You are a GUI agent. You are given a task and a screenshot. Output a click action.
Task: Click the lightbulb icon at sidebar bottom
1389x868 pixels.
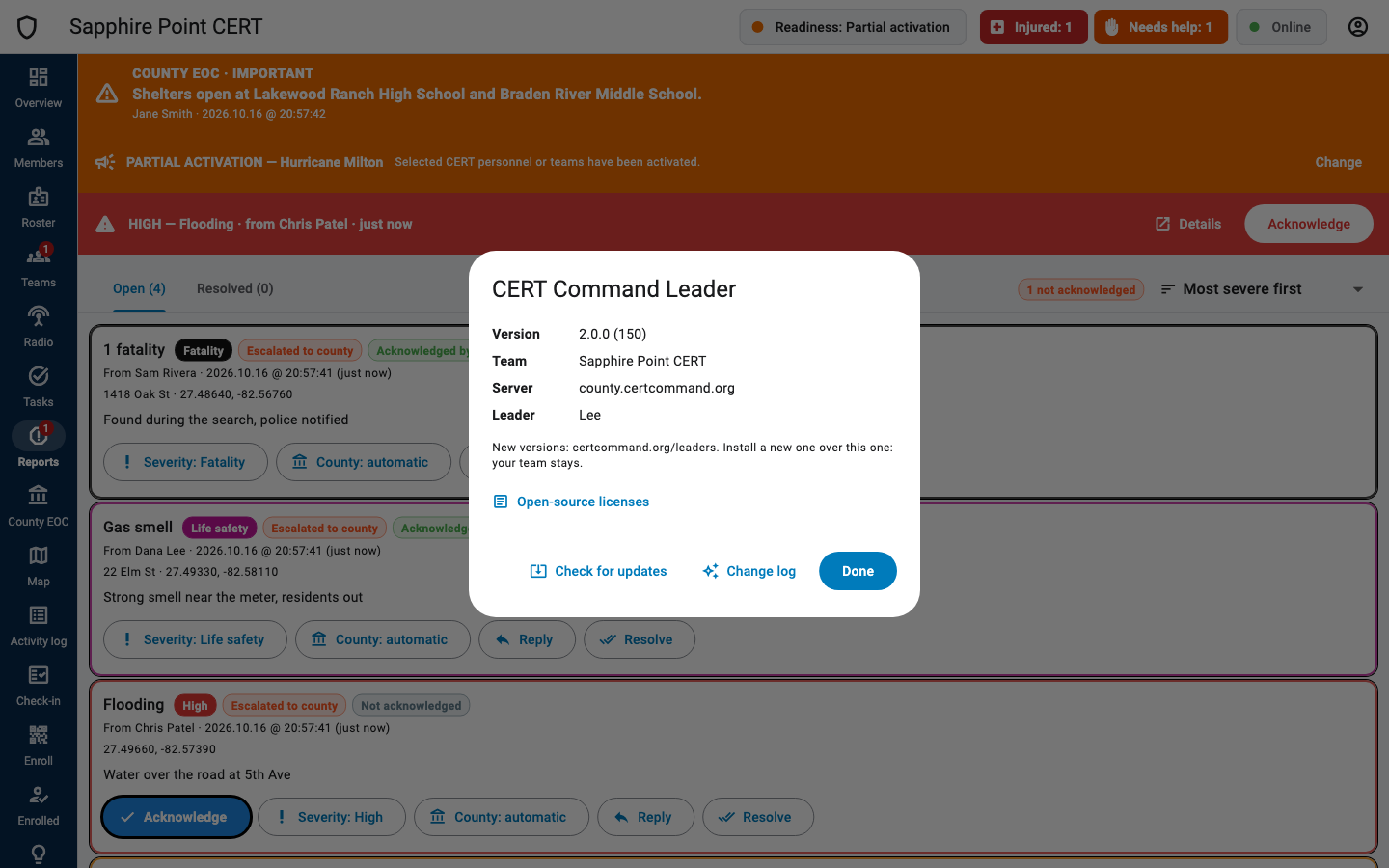tap(39, 854)
